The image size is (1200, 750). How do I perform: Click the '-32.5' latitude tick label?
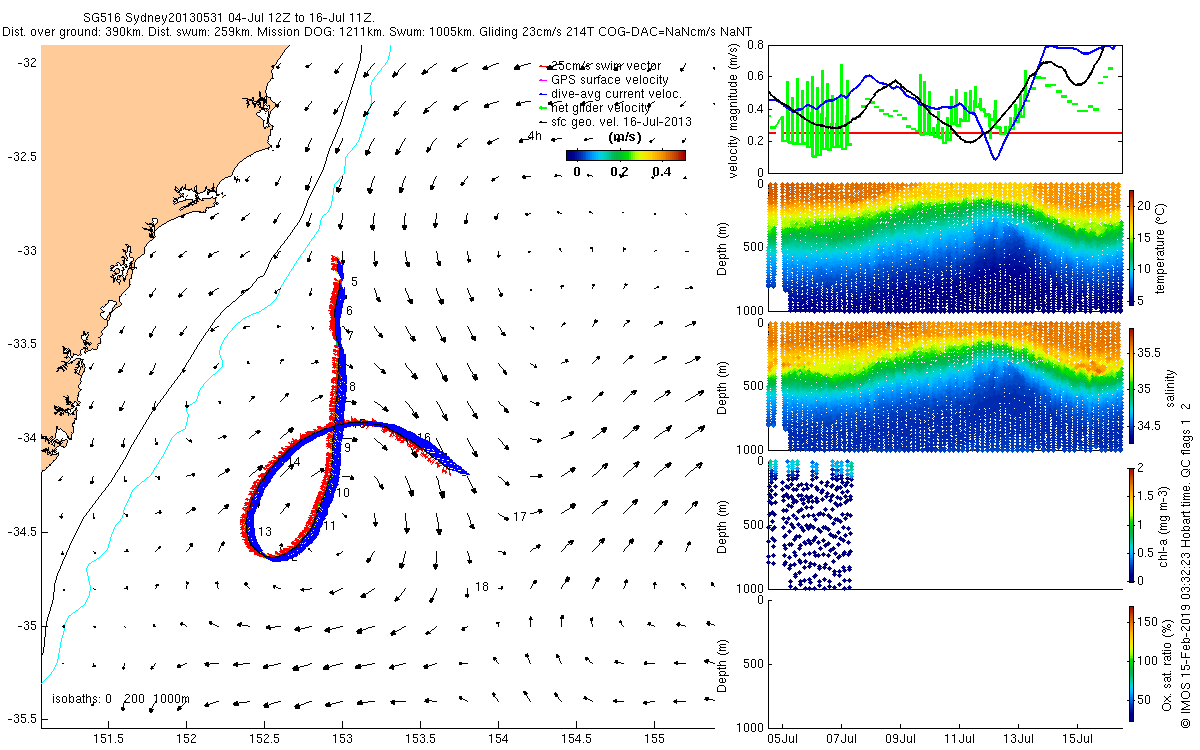[x=20, y=156]
